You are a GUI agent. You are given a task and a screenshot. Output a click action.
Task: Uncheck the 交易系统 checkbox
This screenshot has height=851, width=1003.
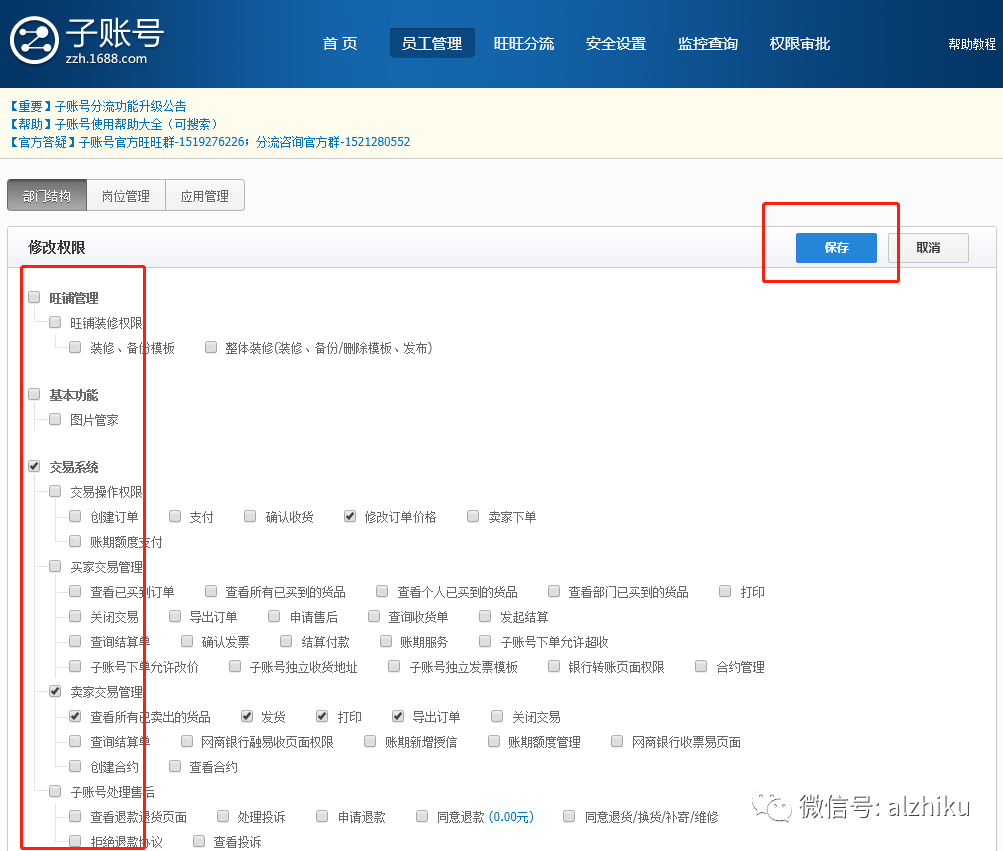click(35, 466)
